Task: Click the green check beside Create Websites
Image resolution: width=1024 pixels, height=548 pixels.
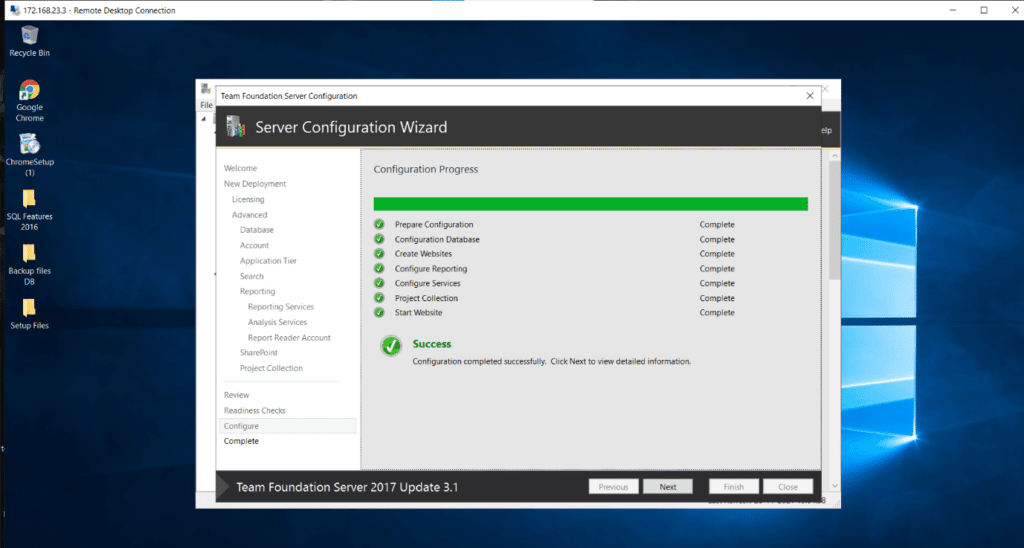Action: (379, 253)
